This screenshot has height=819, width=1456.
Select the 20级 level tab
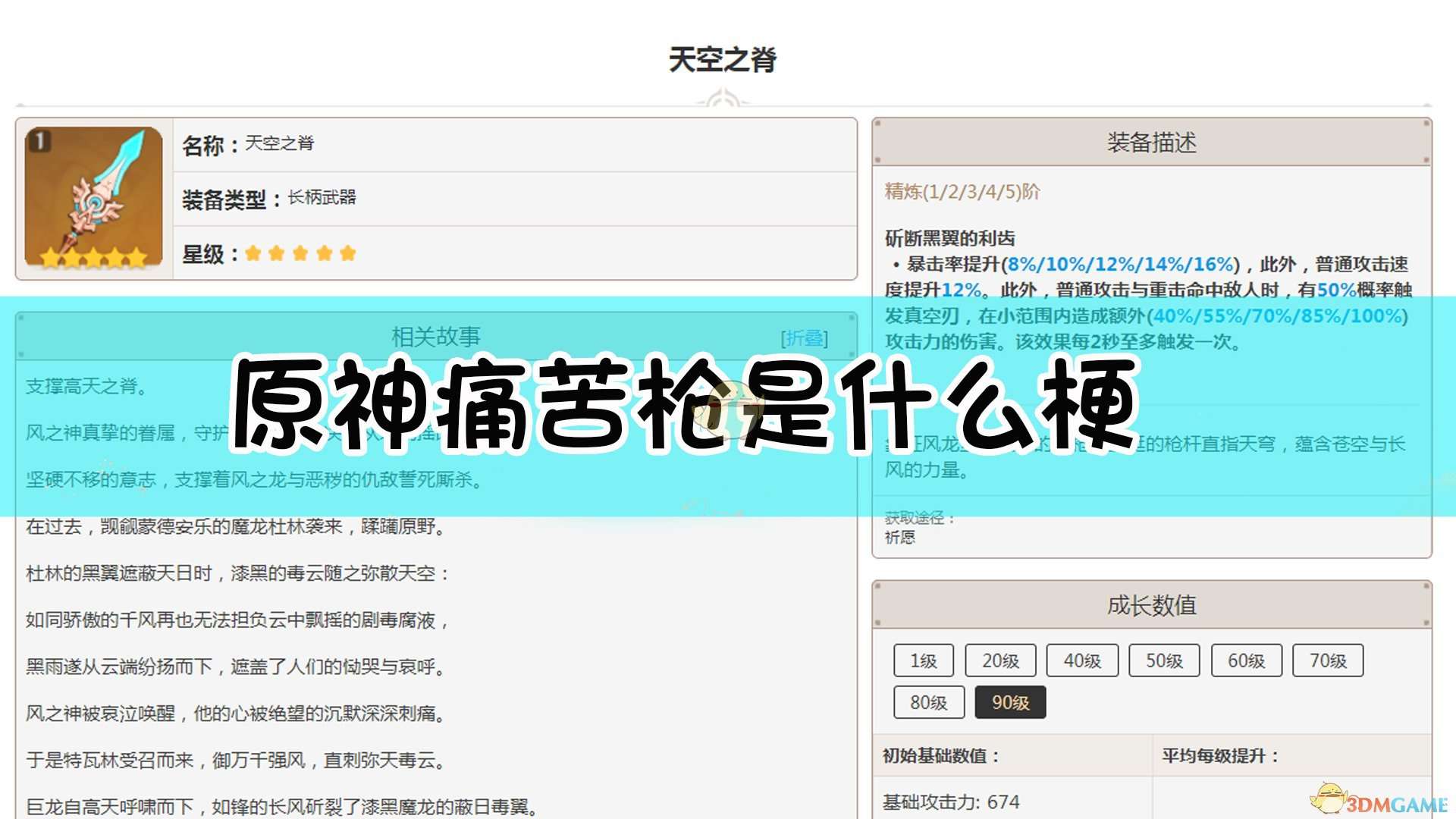tap(1000, 661)
